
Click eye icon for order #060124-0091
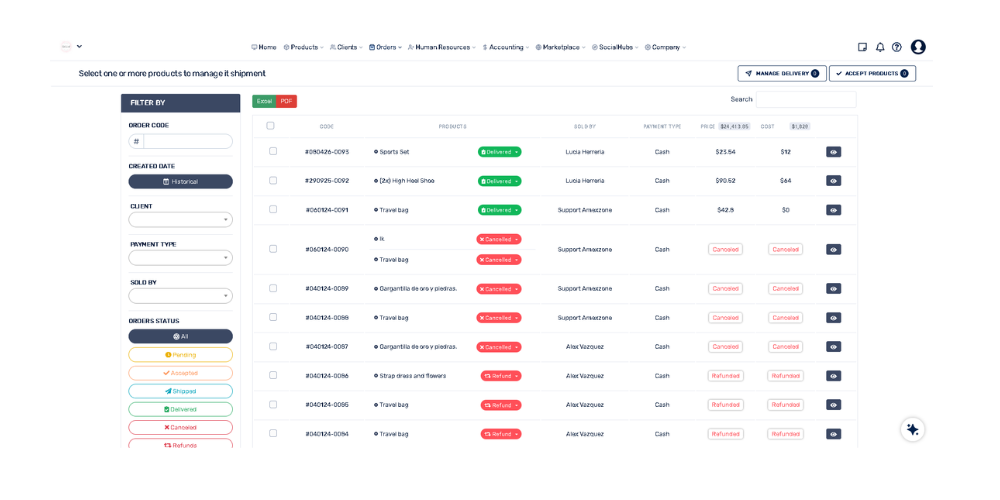click(x=833, y=210)
